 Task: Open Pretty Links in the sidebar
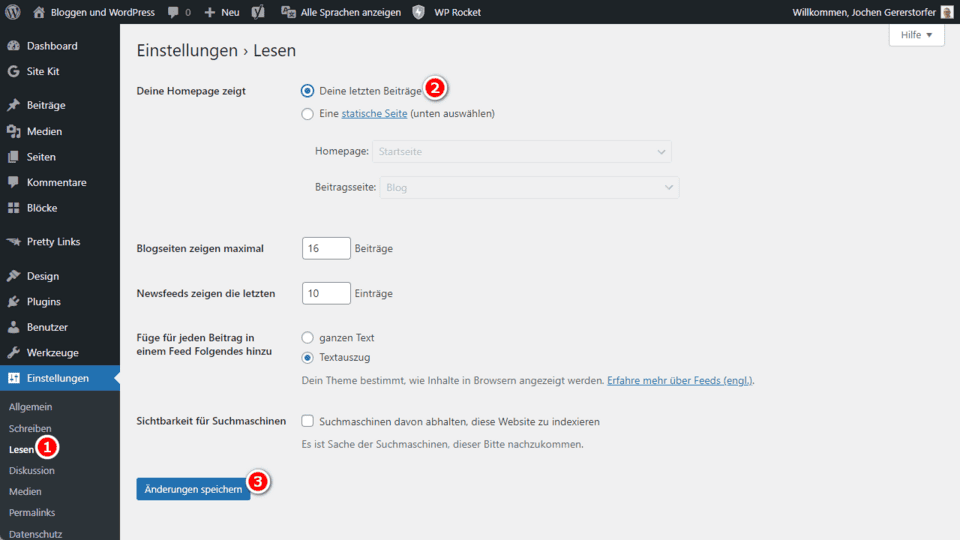click(x=53, y=242)
